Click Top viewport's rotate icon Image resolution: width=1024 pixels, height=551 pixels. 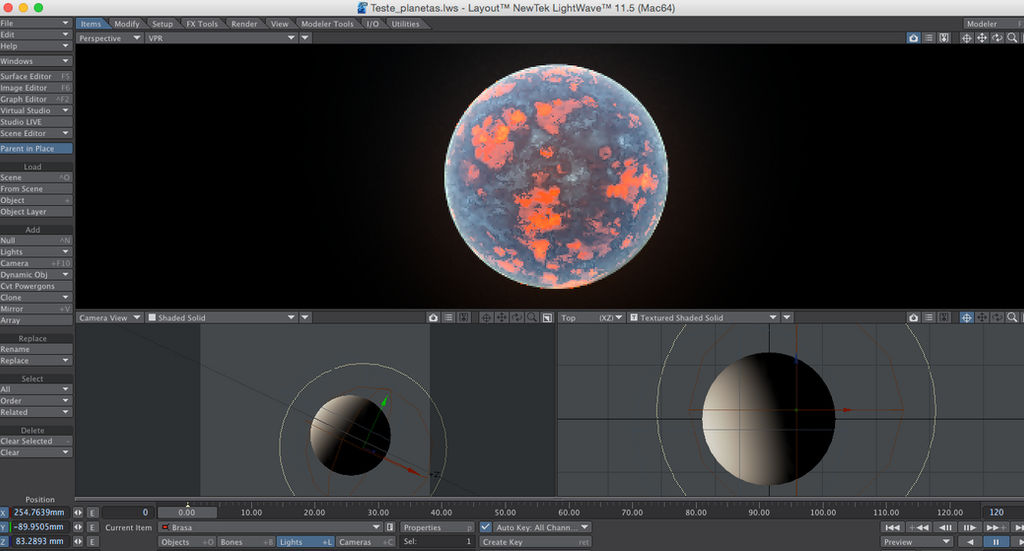[x=997, y=317]
